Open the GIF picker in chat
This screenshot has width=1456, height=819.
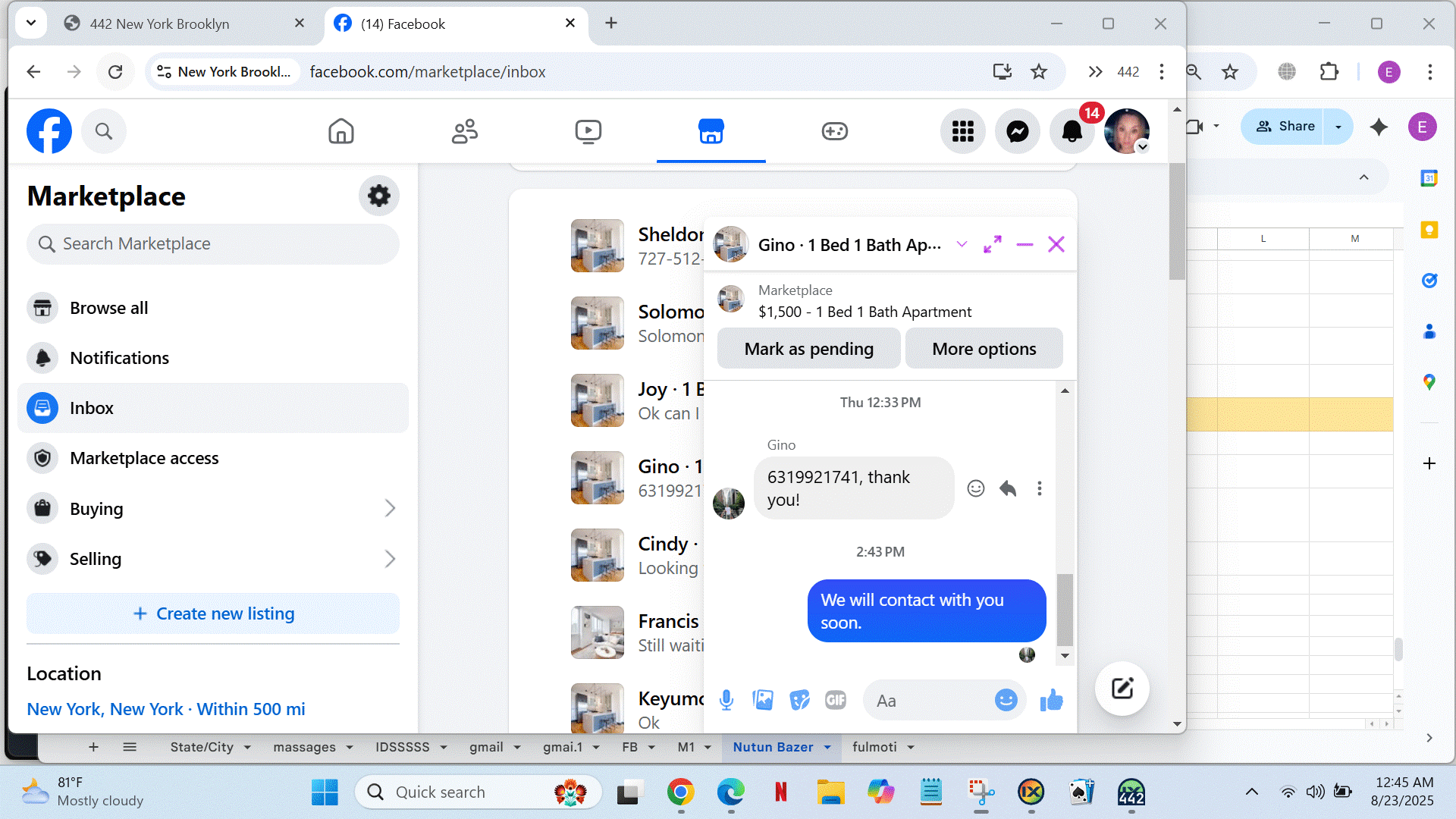835,700
